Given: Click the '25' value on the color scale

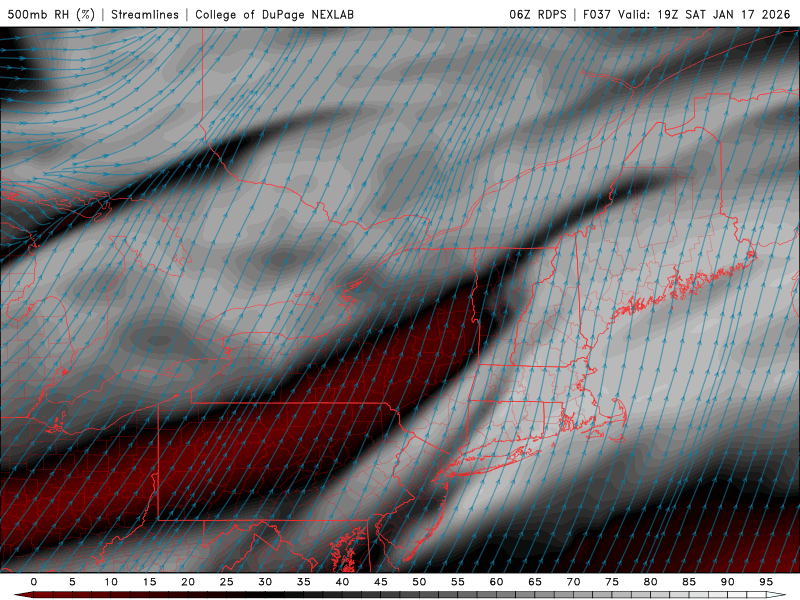Looking at the screenshot, I should (x=226, y=582).
